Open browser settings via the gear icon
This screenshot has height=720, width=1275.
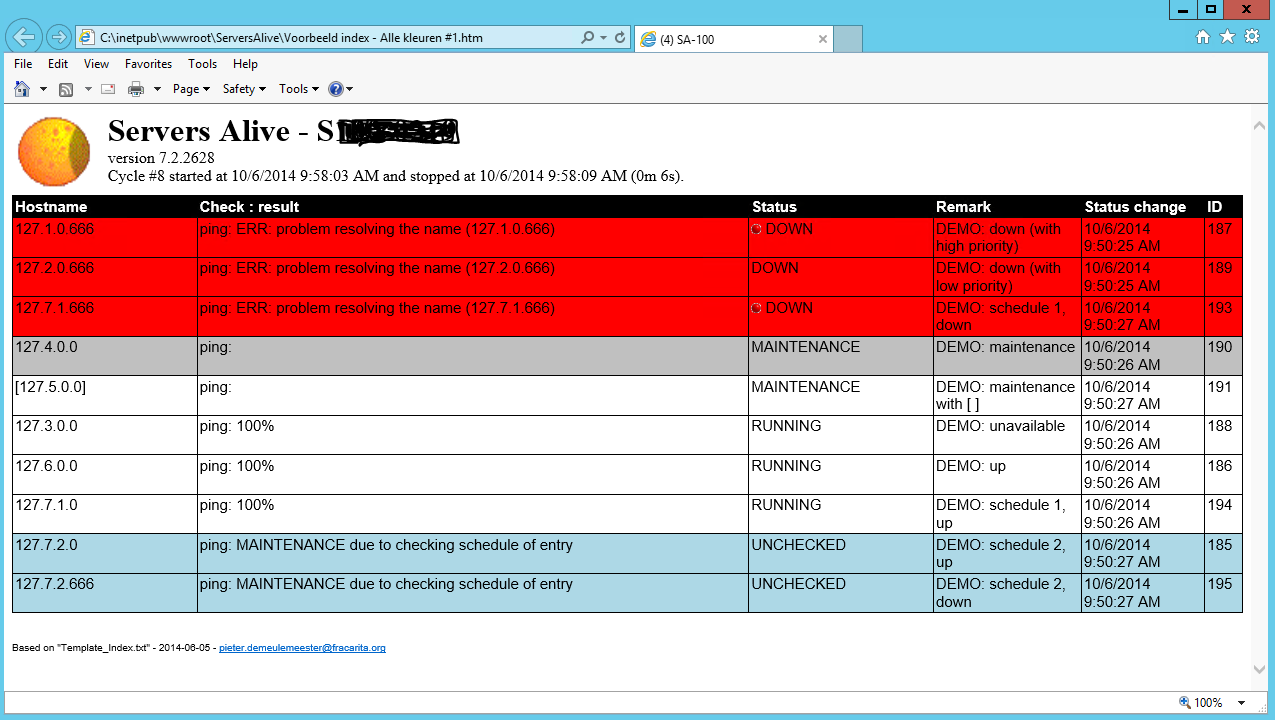(x=1252, y=37)
